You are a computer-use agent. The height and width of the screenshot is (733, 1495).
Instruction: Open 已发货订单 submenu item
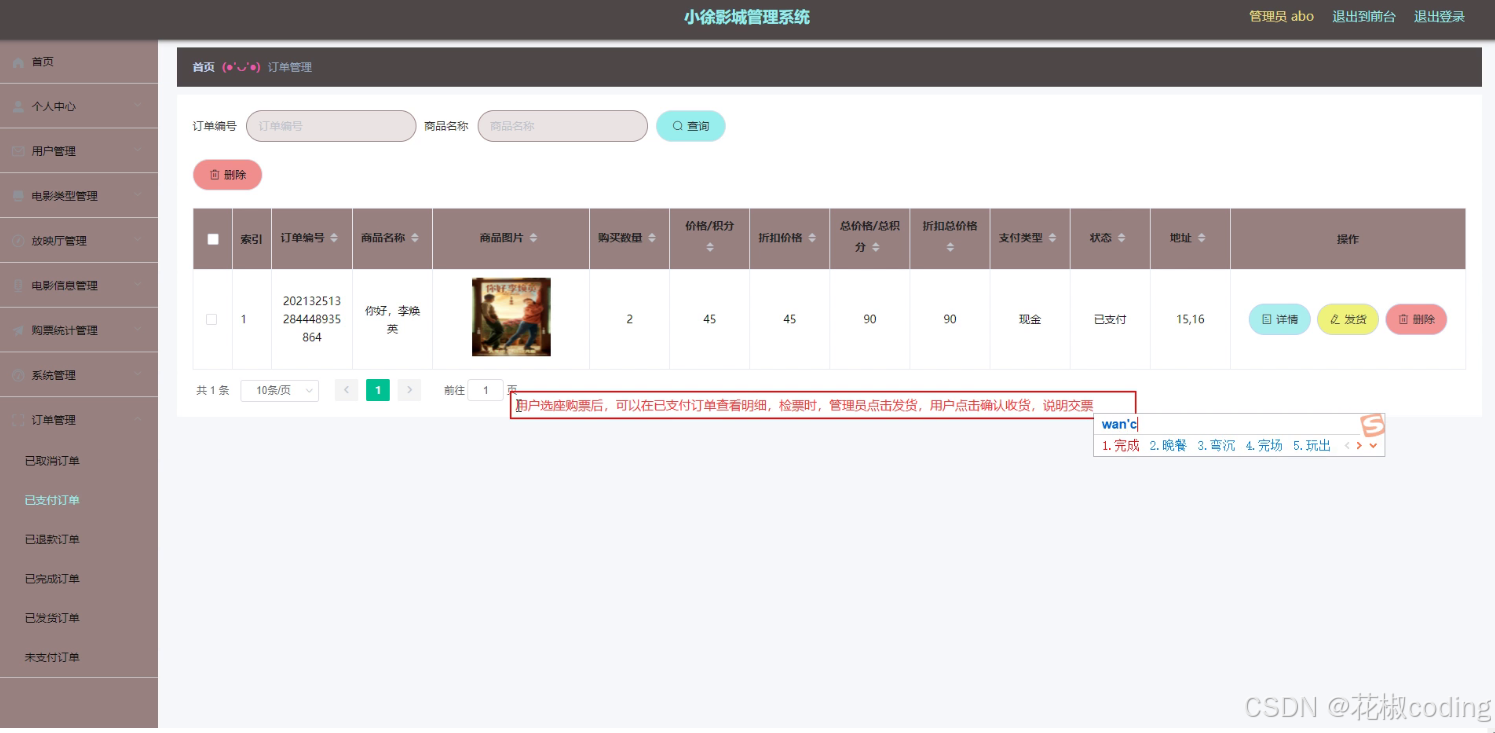coord(52,618)
